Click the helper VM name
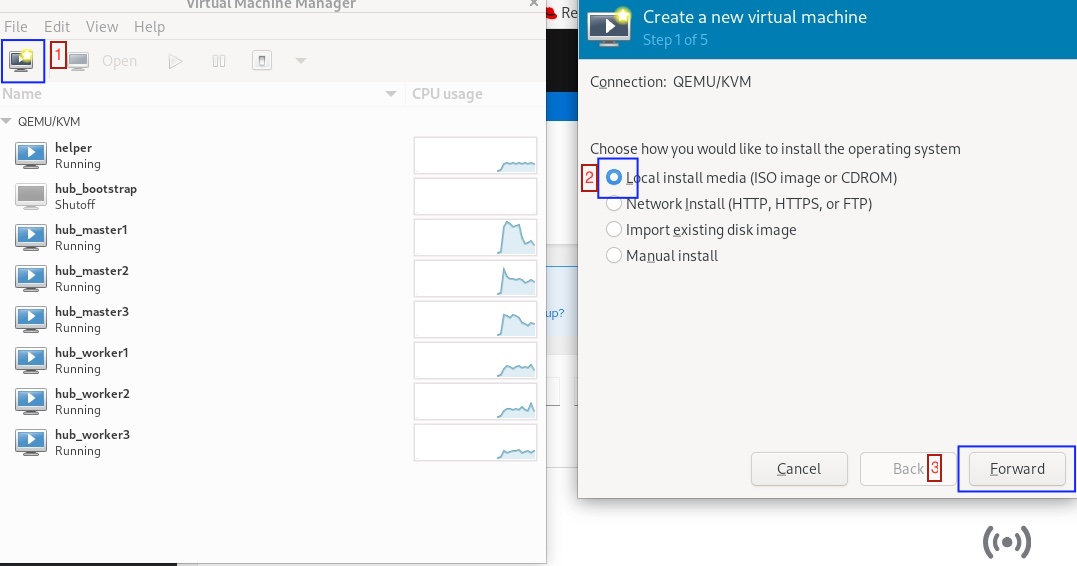This screenshot has height=566, width=1077. pos(73,148)
